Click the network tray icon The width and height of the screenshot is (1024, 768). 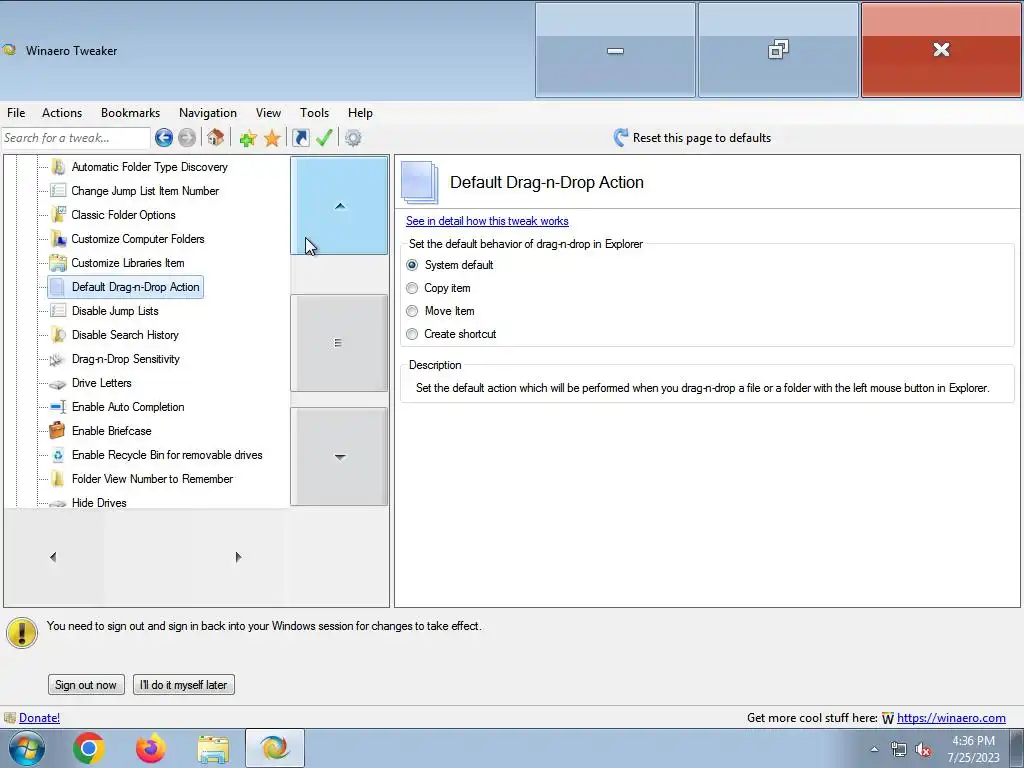(x=899, y=749)
